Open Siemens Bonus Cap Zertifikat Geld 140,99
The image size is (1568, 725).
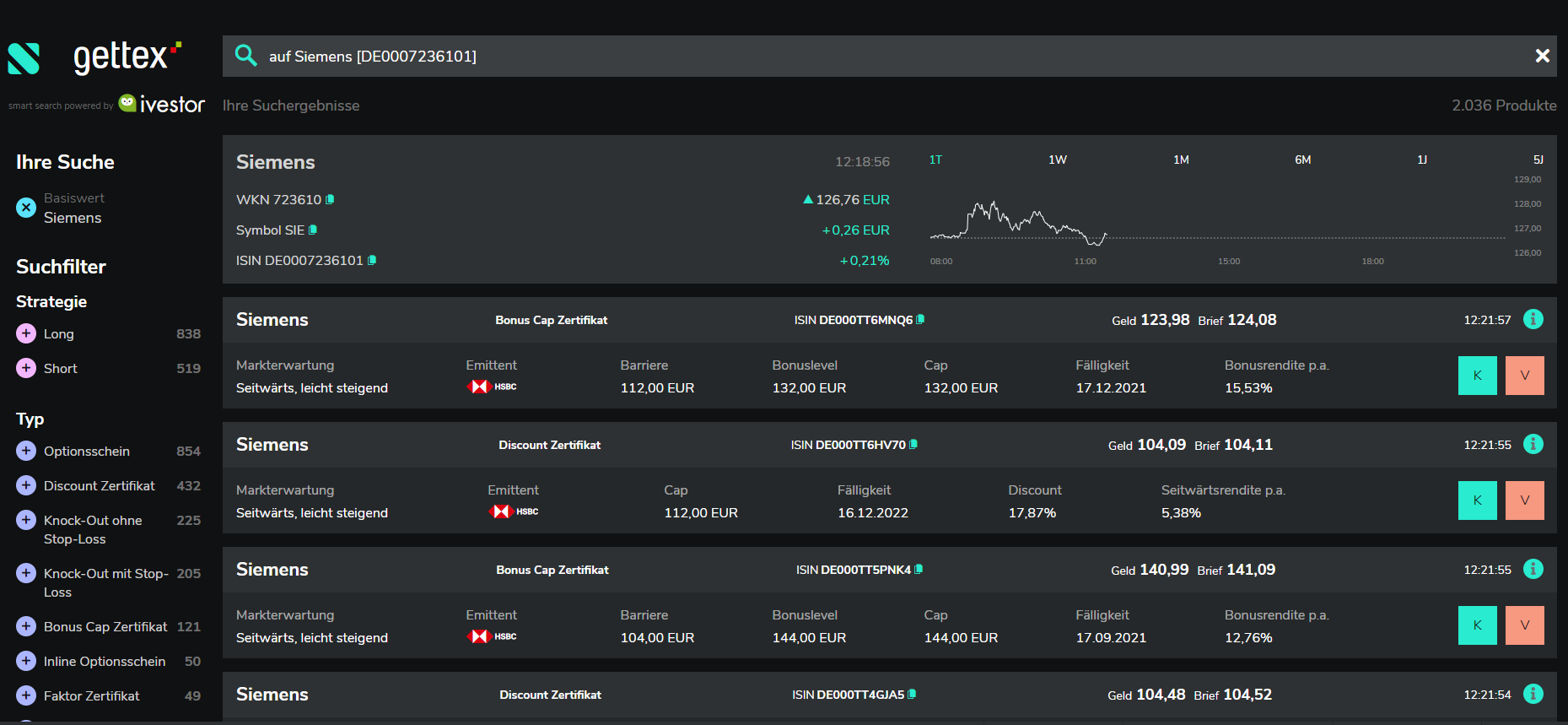(x=890, y=570)
